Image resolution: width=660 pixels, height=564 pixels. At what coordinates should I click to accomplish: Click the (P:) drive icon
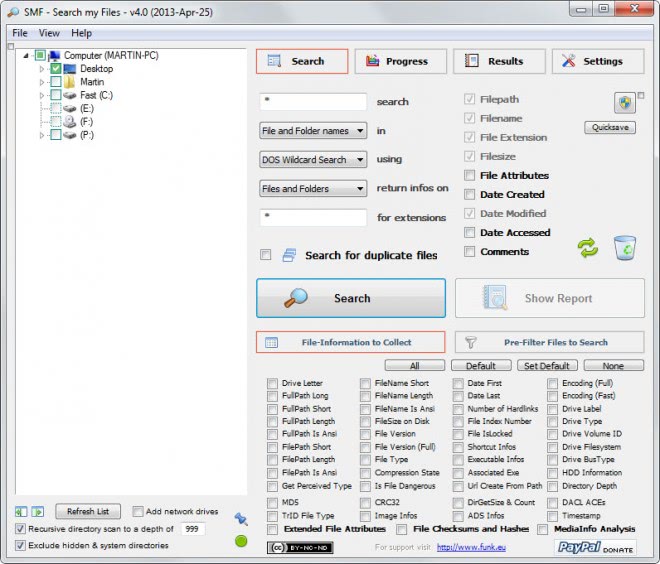point(69,135)
